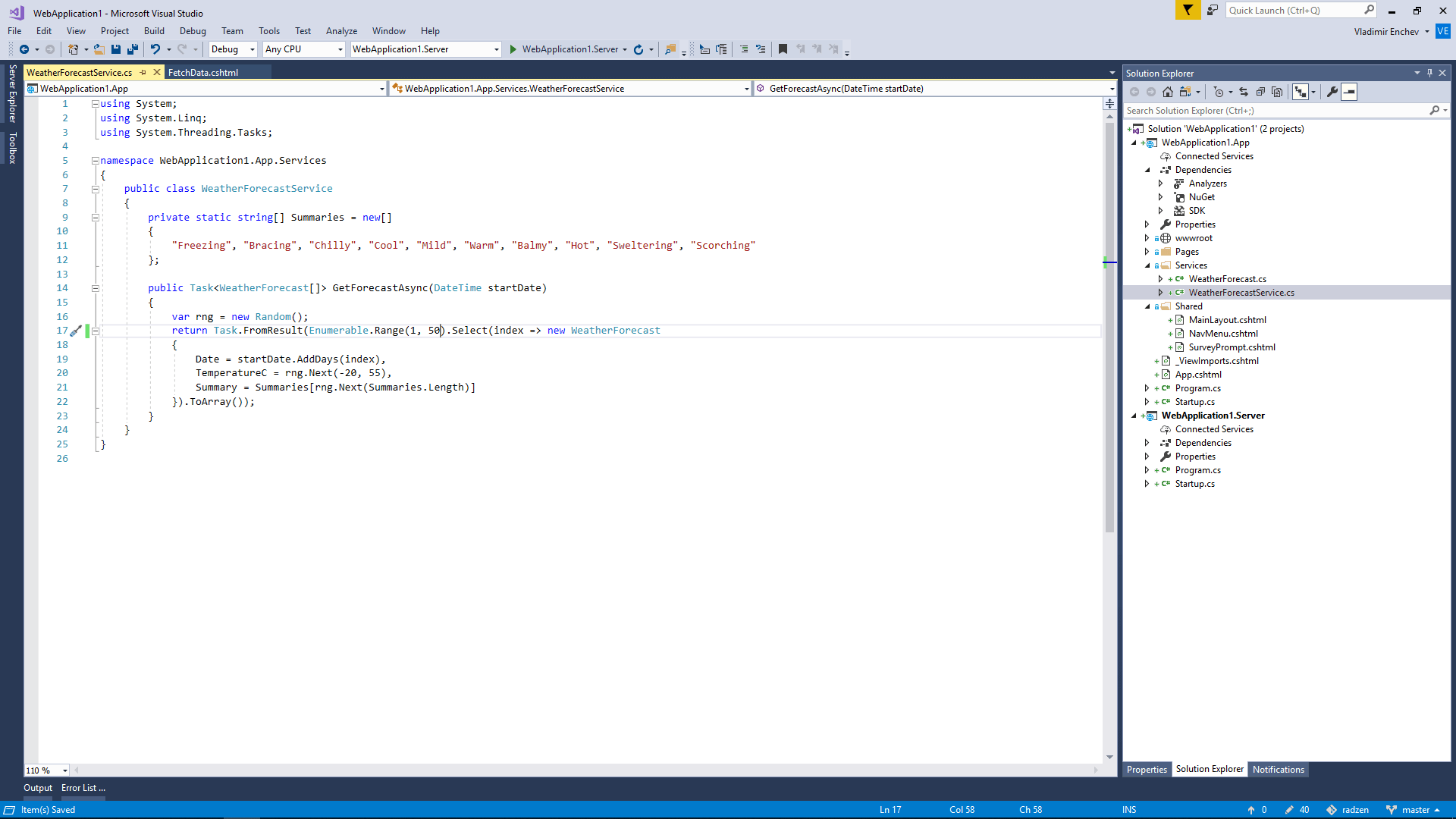Toggle Preview Selected Items in Solution Explorer

[x=1349, y=92]
